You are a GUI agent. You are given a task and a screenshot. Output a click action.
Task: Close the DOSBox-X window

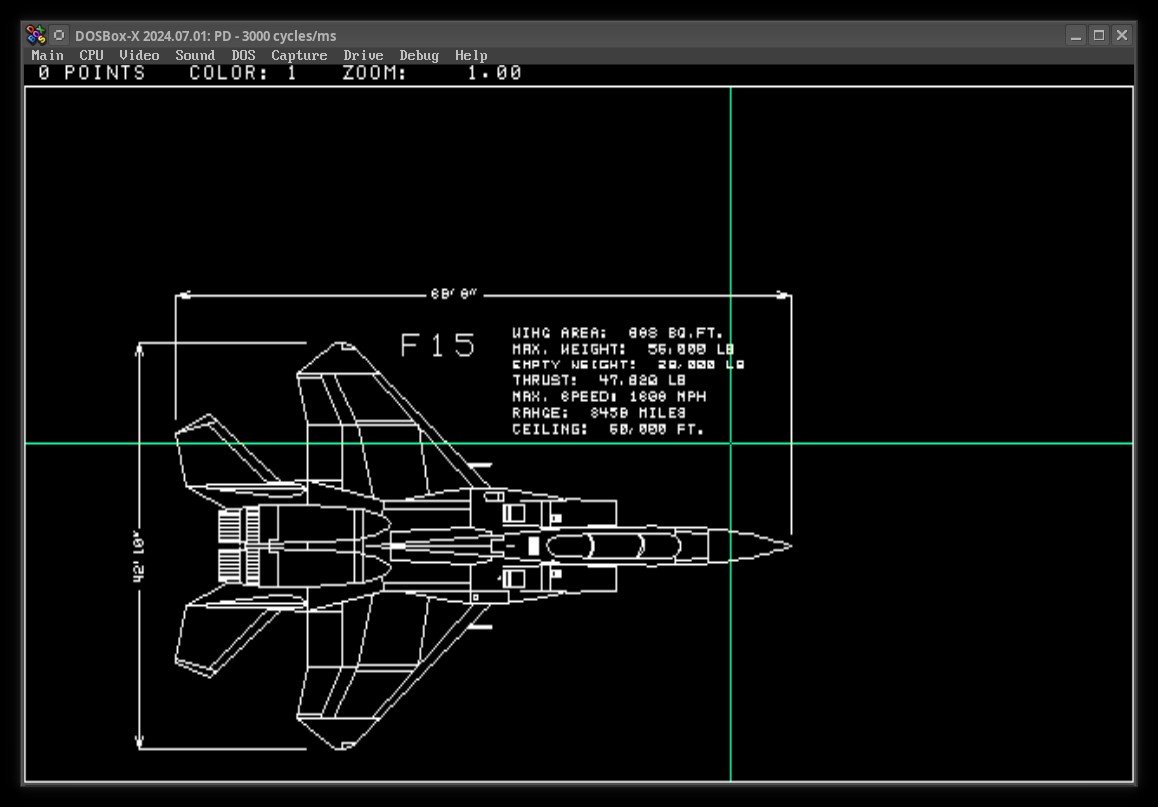click(x=1121, y=35)
